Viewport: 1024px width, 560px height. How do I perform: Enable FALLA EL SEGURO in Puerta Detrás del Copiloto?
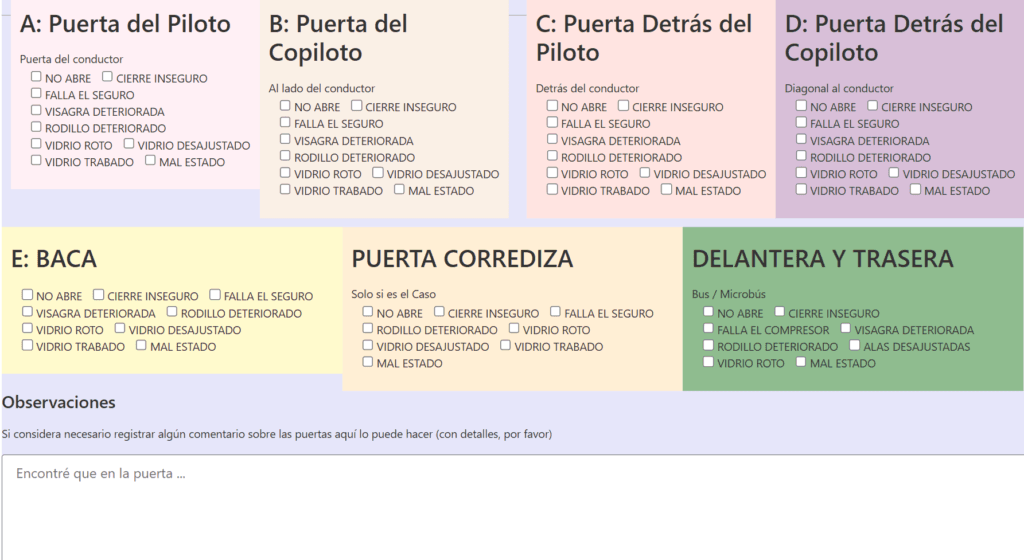(x=801, y=123)
